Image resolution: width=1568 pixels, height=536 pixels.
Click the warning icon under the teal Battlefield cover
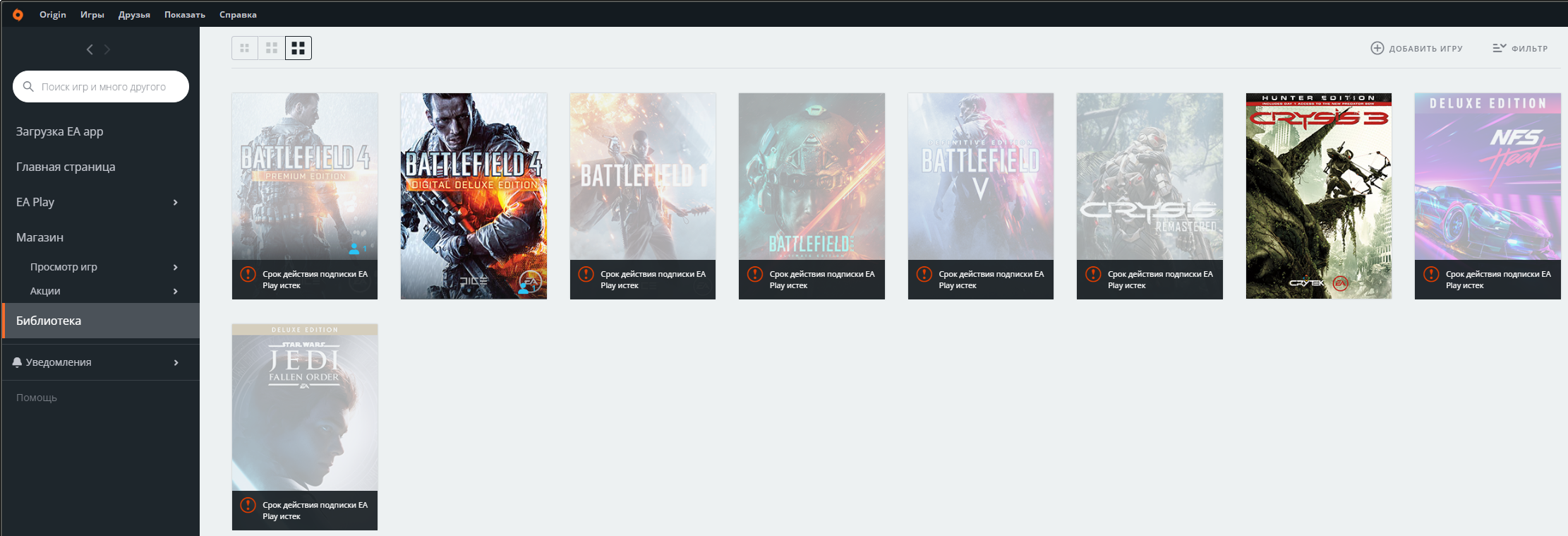(755, 274)
